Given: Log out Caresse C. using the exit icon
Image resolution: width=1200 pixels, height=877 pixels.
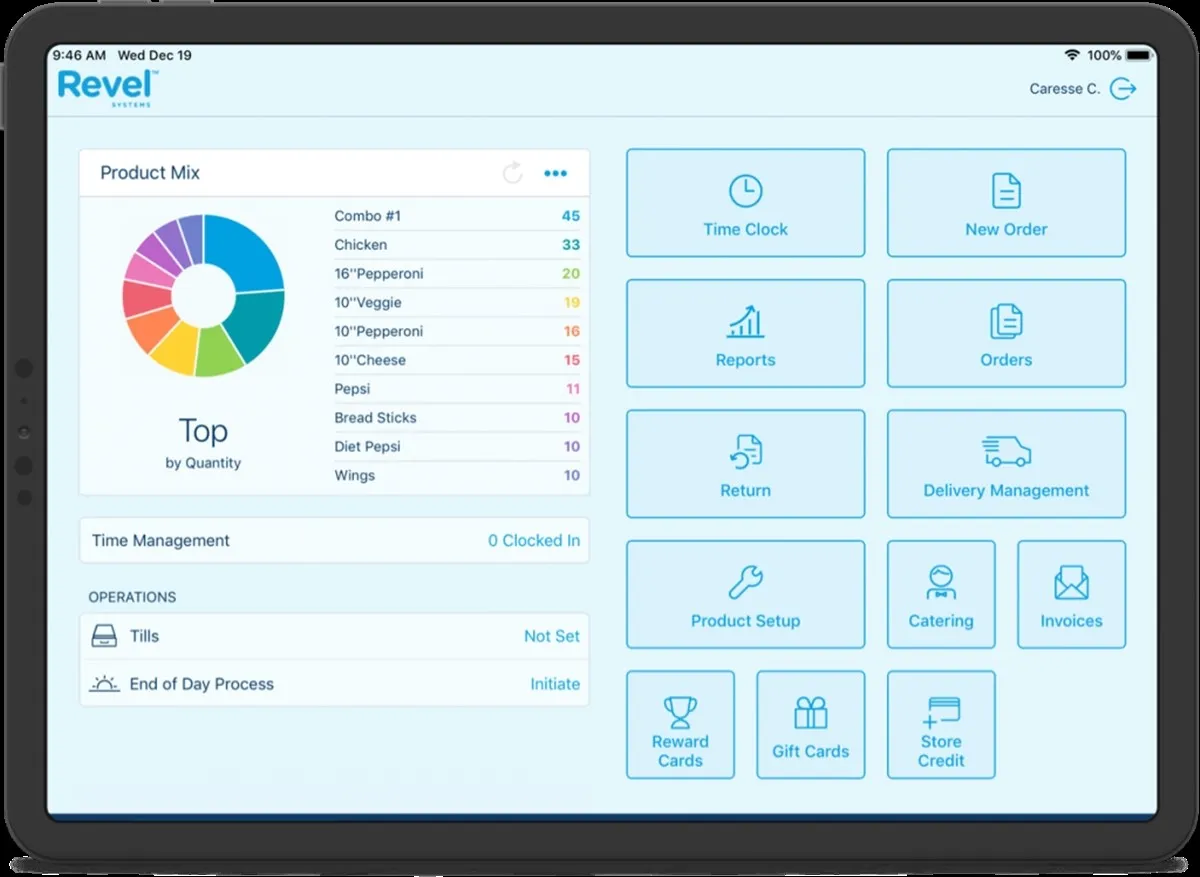Looking at the screenshot, I should (1124, 88).
